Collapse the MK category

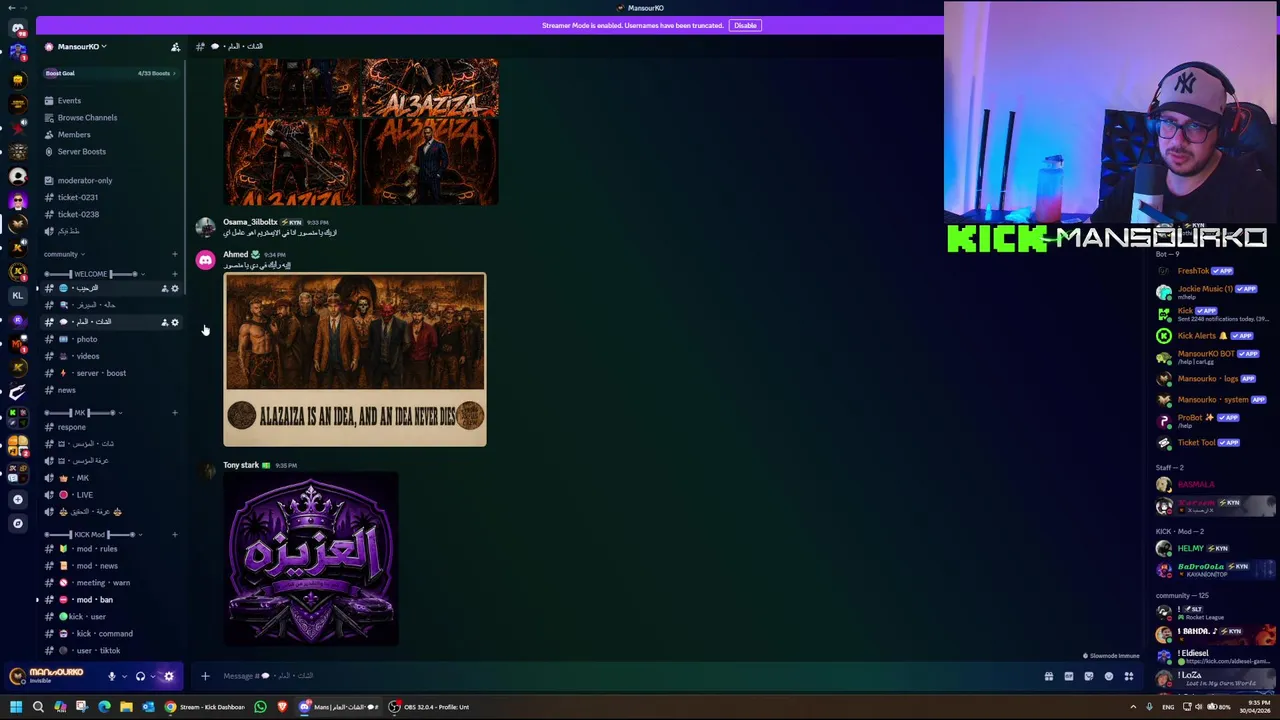click(x=82, y=413)
